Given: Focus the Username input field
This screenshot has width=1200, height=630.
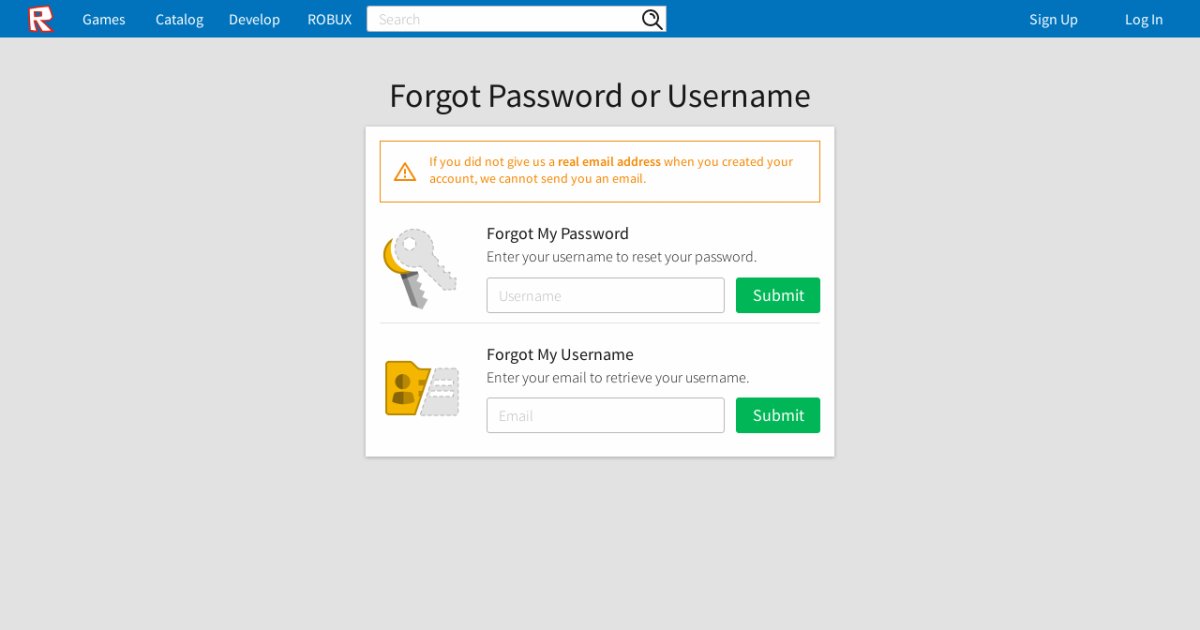Looking at the screenshot, I should click(605, 296).
